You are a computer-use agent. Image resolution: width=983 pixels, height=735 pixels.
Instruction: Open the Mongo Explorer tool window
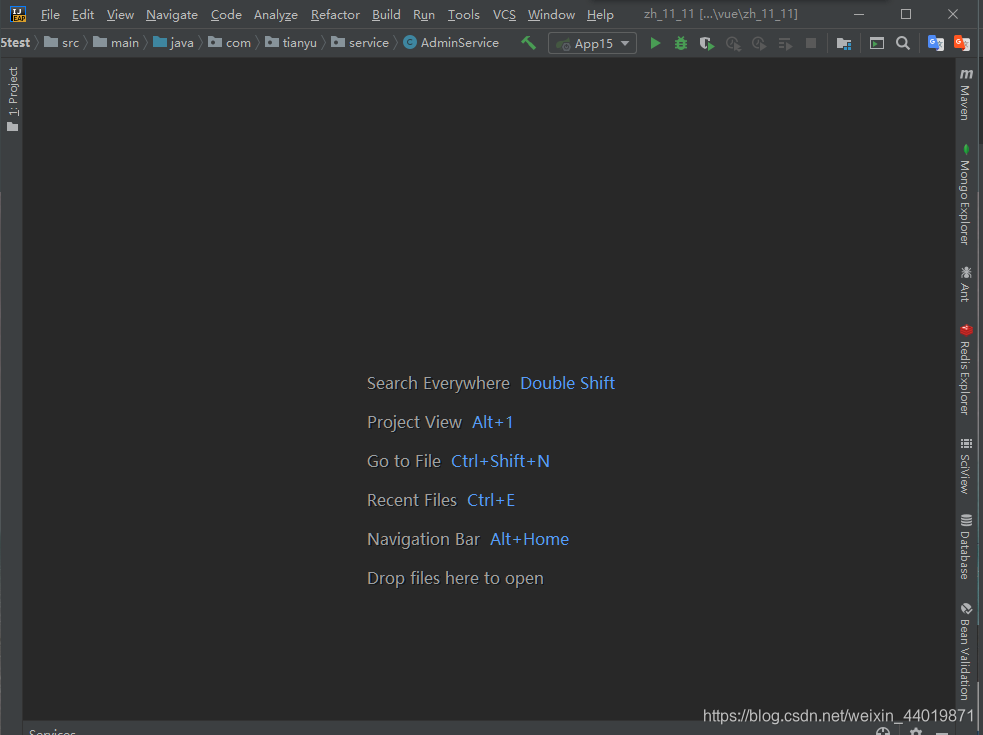pos(965,194)
